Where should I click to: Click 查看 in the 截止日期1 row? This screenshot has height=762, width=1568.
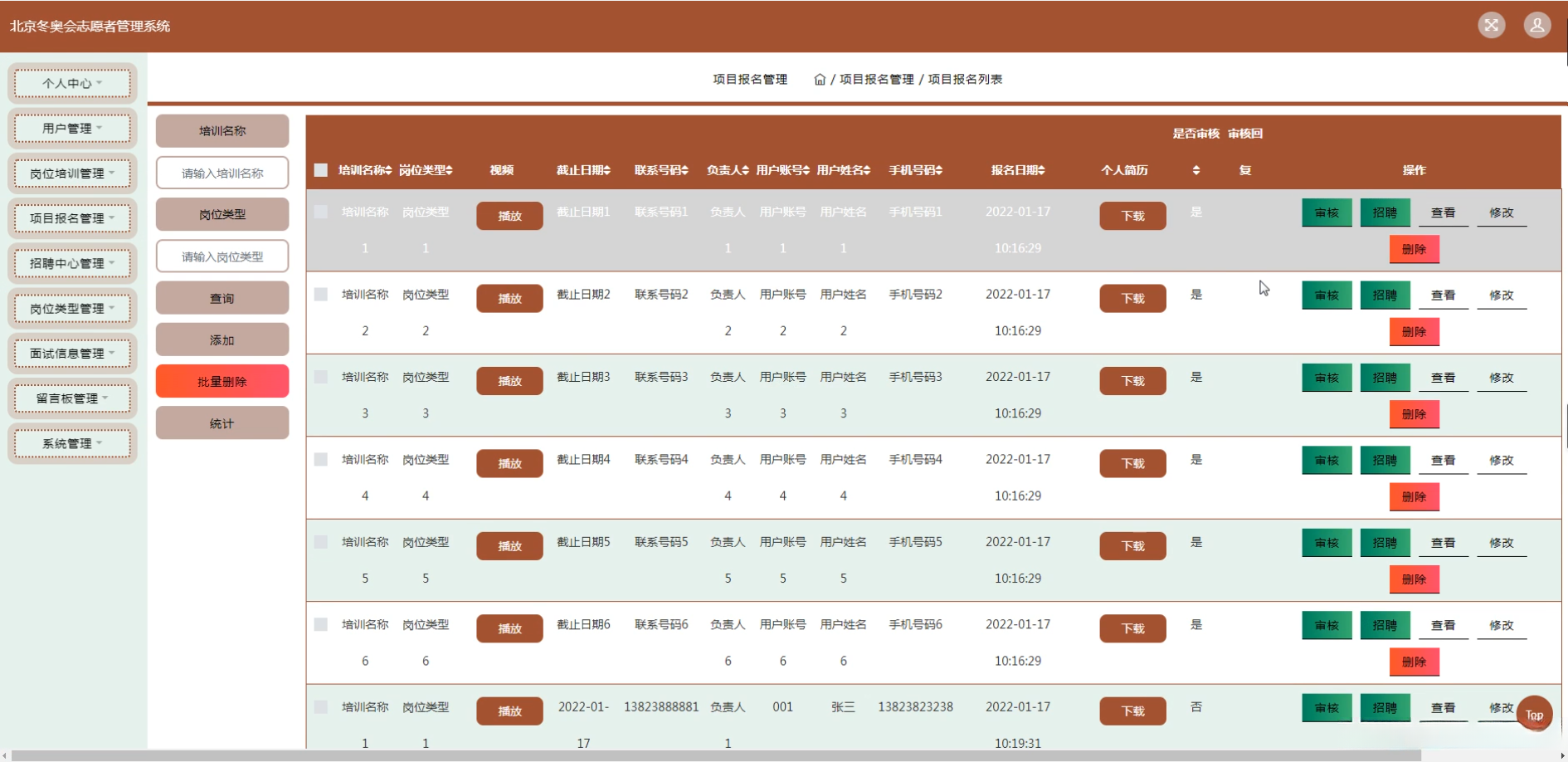1443,212
